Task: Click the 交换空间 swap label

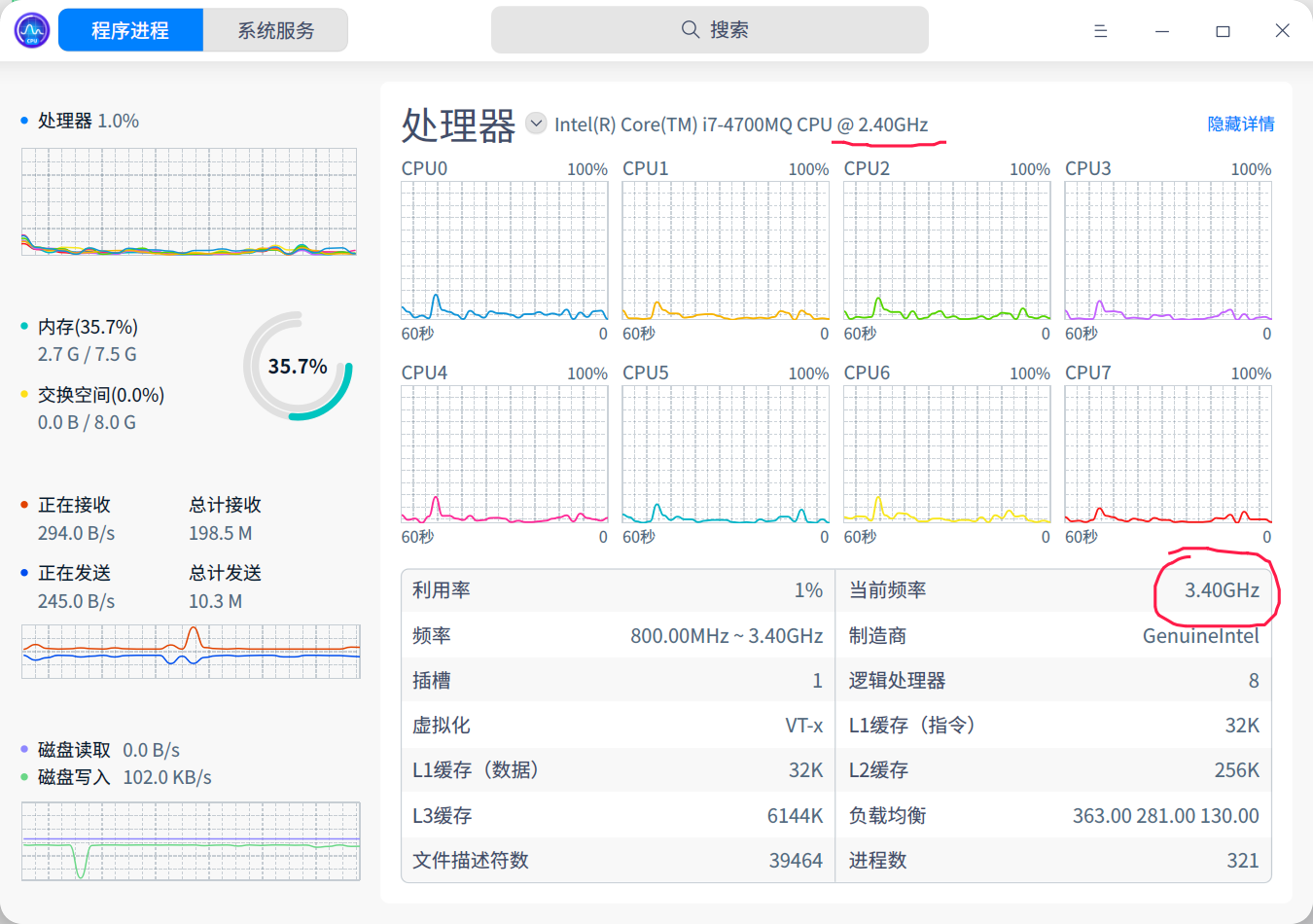Action: pyautogui.click(x=101, y=395)
